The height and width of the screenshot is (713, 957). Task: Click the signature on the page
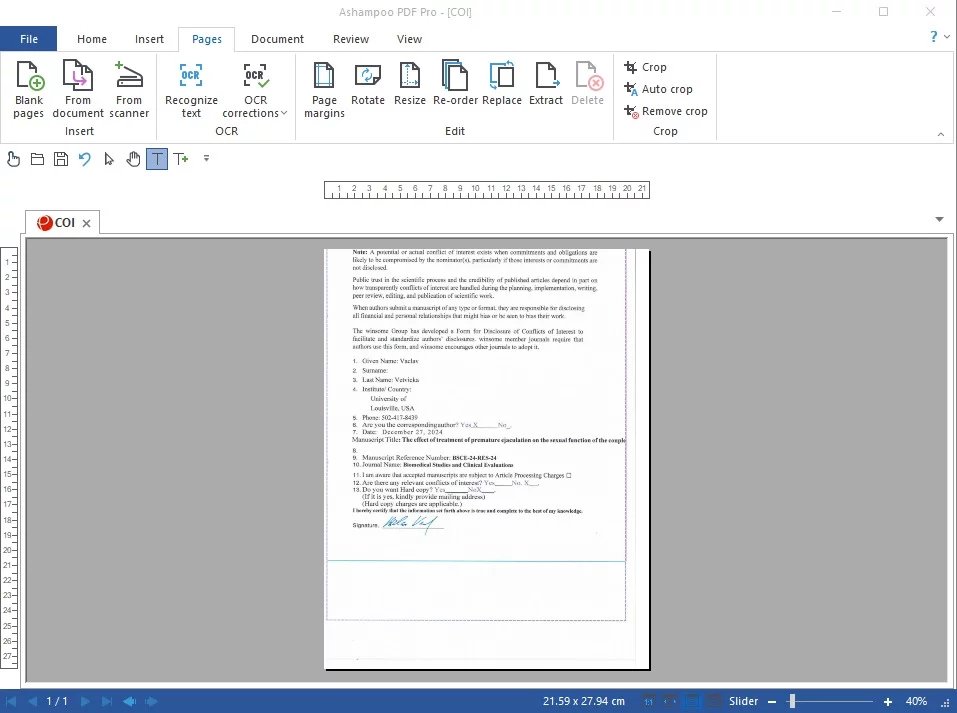tap(413, 524)
